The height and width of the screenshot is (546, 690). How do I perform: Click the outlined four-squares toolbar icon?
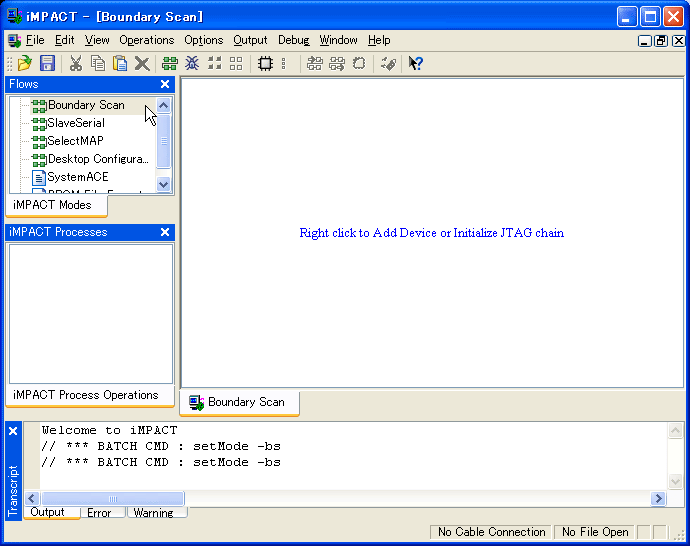236,63
